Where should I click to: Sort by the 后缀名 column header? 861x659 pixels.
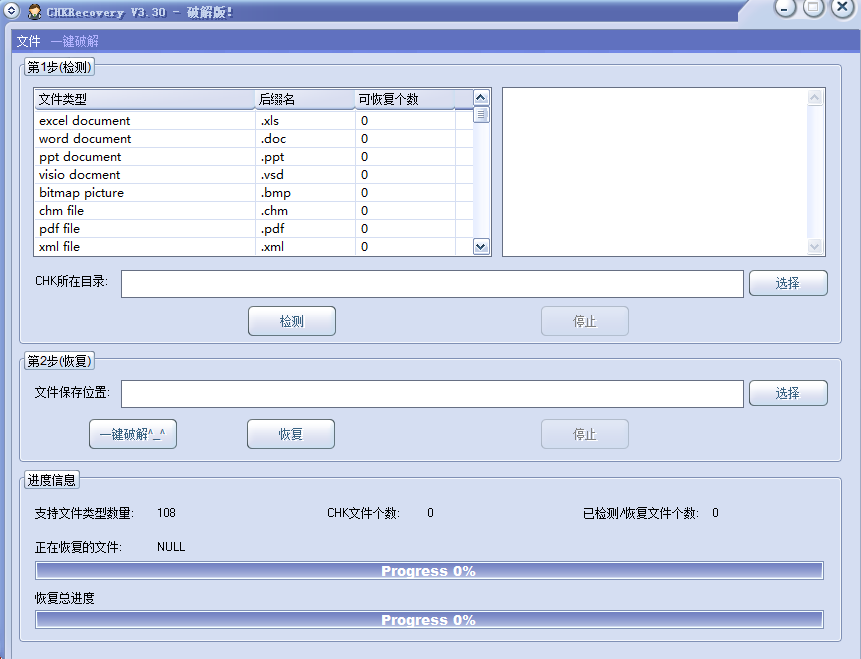[x=304, y=99]
